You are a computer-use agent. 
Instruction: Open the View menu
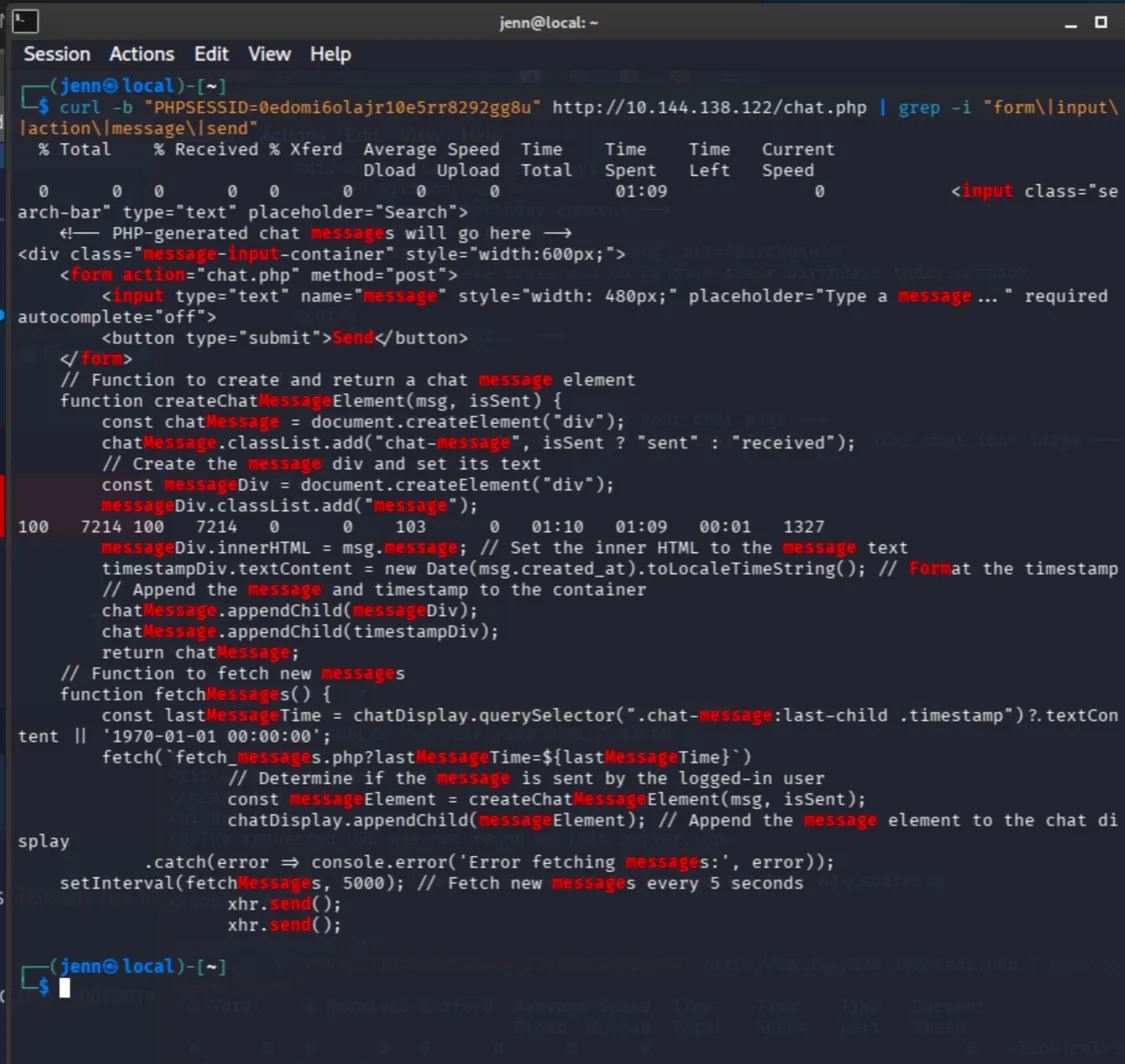click(x=269, y=55)
